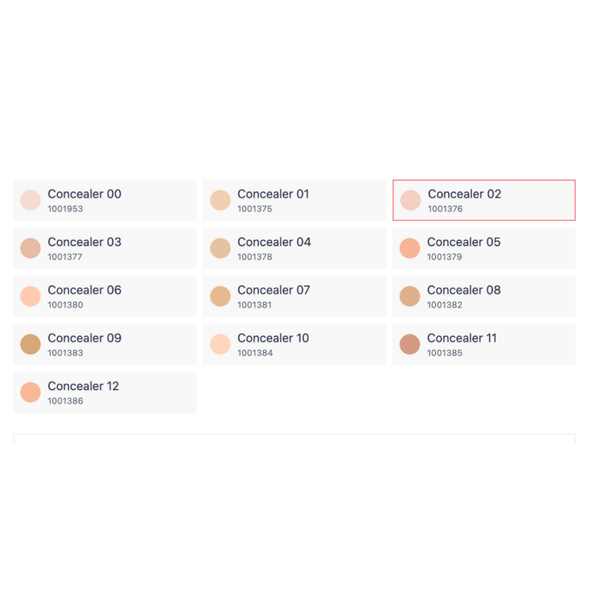Pick the Concealer 03 swatch circle
This screenshot has width=600, height=600.
click(x=30, y=248)
